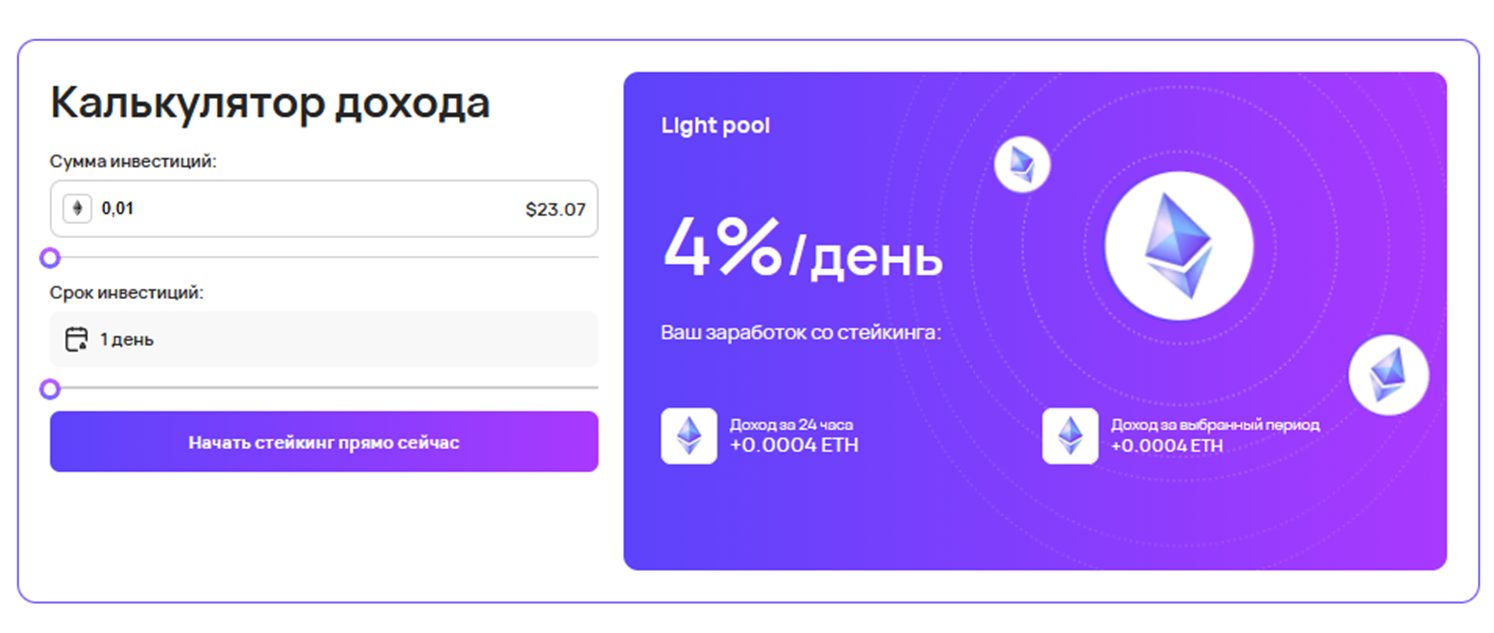The height and width of the screenshot is (633, 1494).
Task: Click the "Калькулятор дохода" heading
Action: (270, 103)
